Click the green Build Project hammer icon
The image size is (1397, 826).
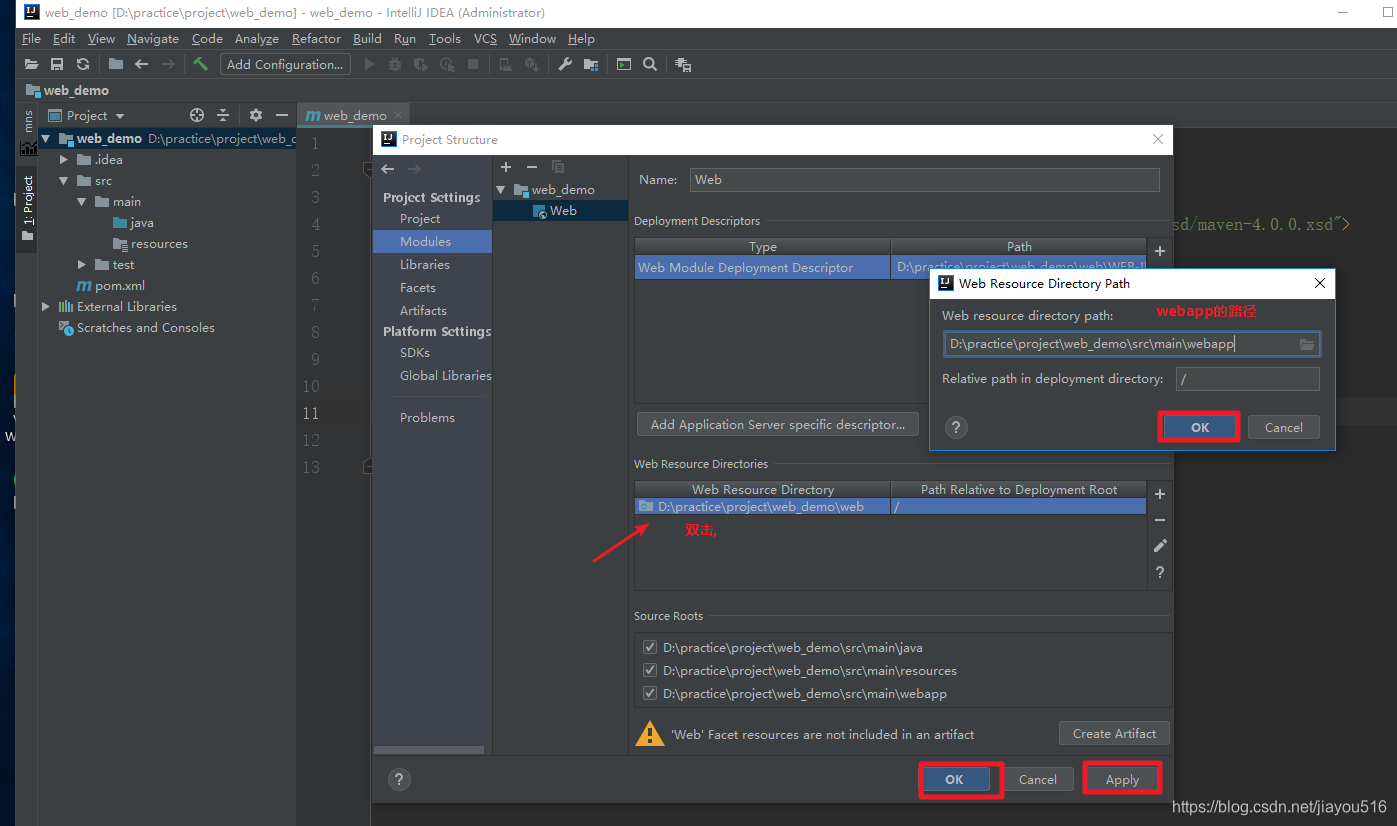[201, 64]
